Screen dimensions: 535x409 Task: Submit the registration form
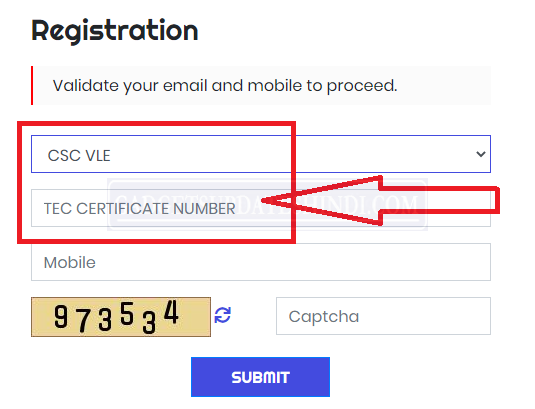click(260, 377)
